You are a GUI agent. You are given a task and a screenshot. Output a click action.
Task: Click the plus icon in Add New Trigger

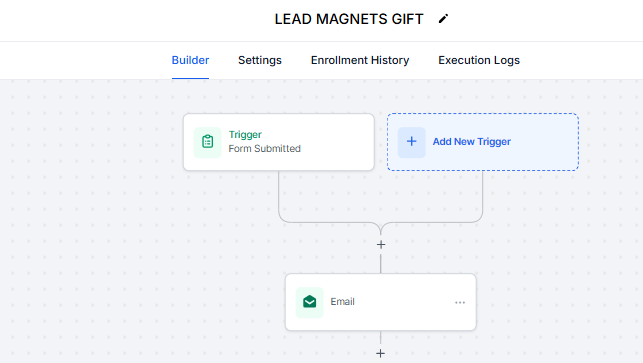[411, 142]
